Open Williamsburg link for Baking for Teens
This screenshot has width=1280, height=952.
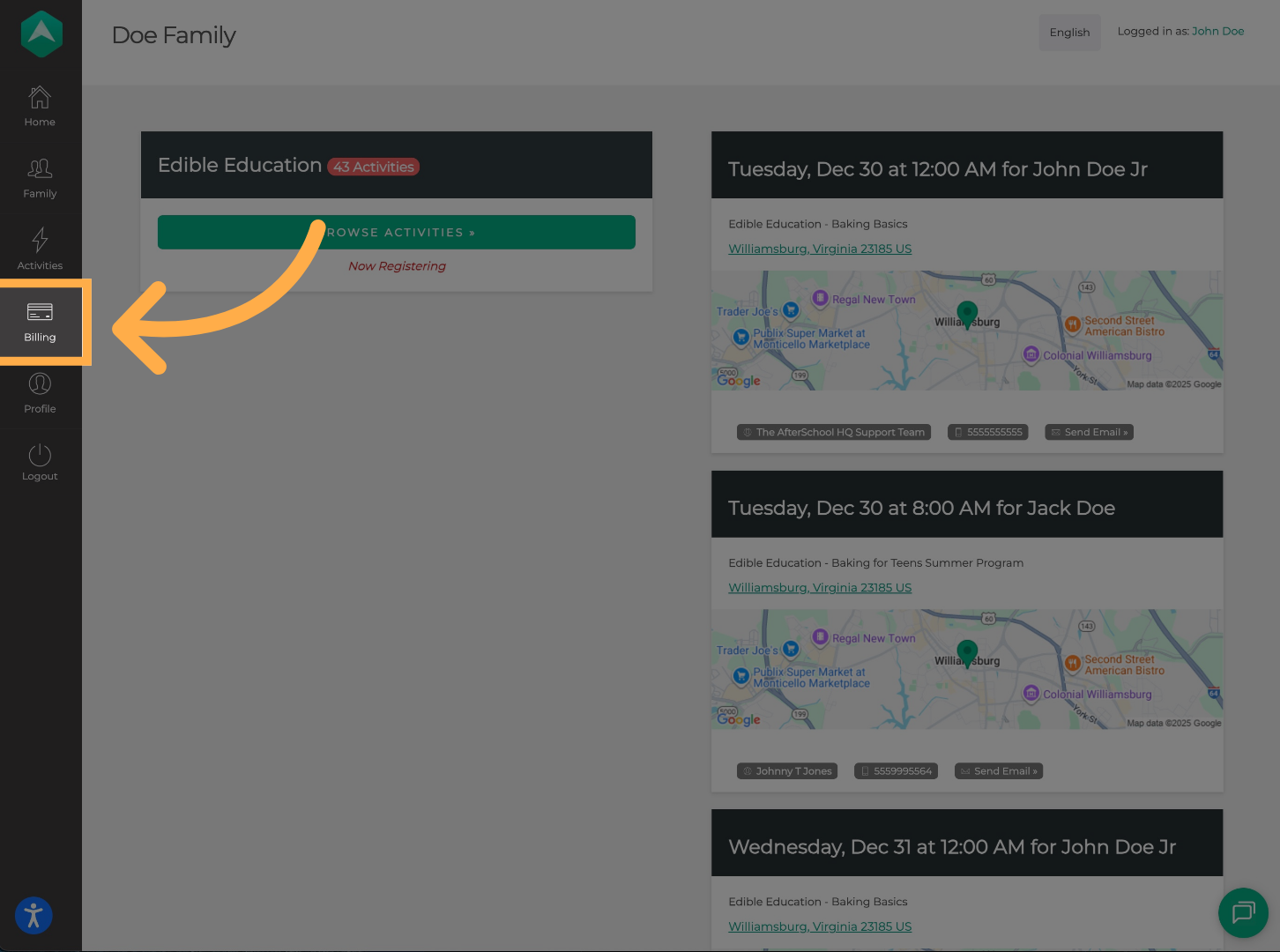tap(819, 587)
